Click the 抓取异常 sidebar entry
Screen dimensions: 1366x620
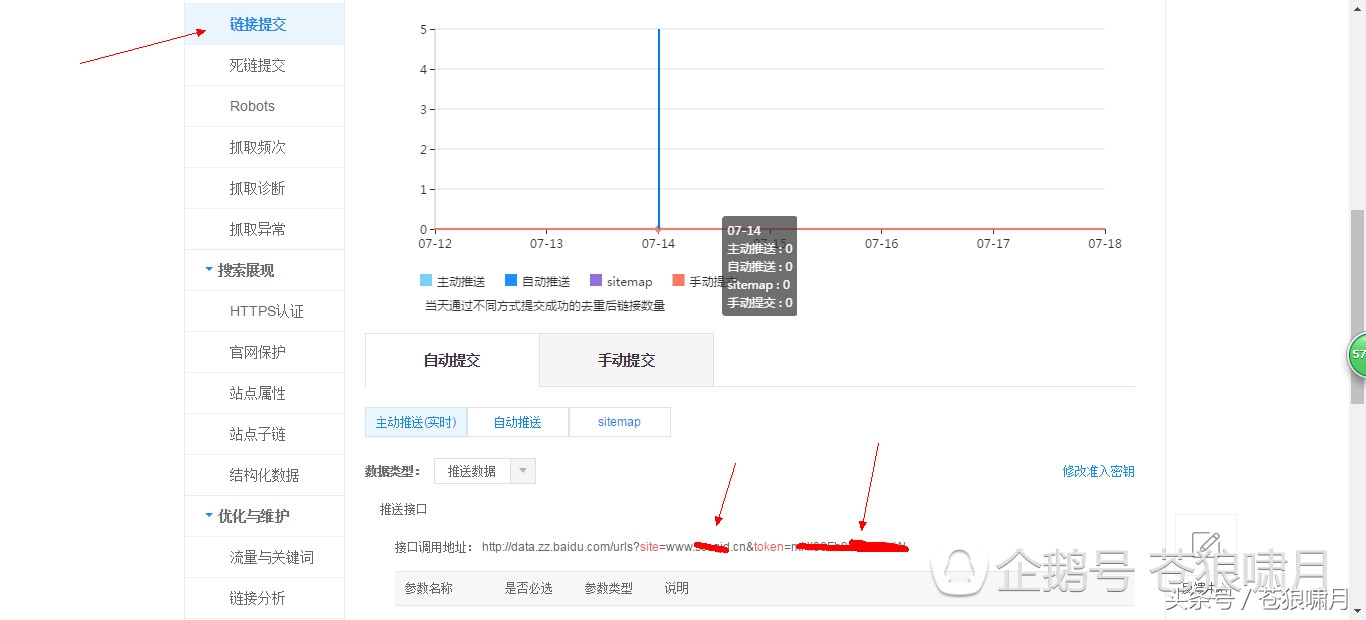pos(258,229)
